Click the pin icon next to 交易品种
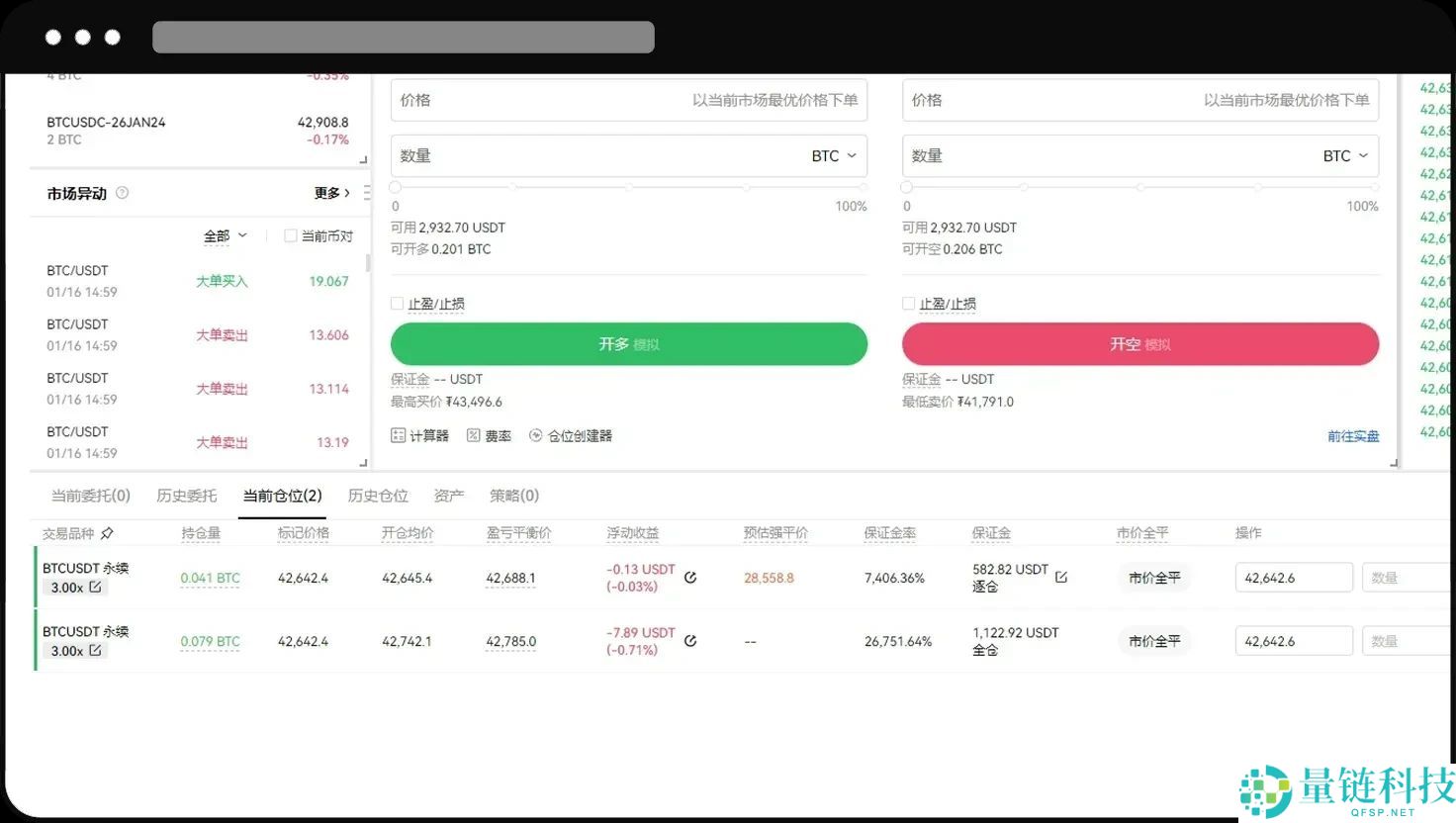Image resolution: width=1456 pixels, height=823 pixels. (109, 532)
